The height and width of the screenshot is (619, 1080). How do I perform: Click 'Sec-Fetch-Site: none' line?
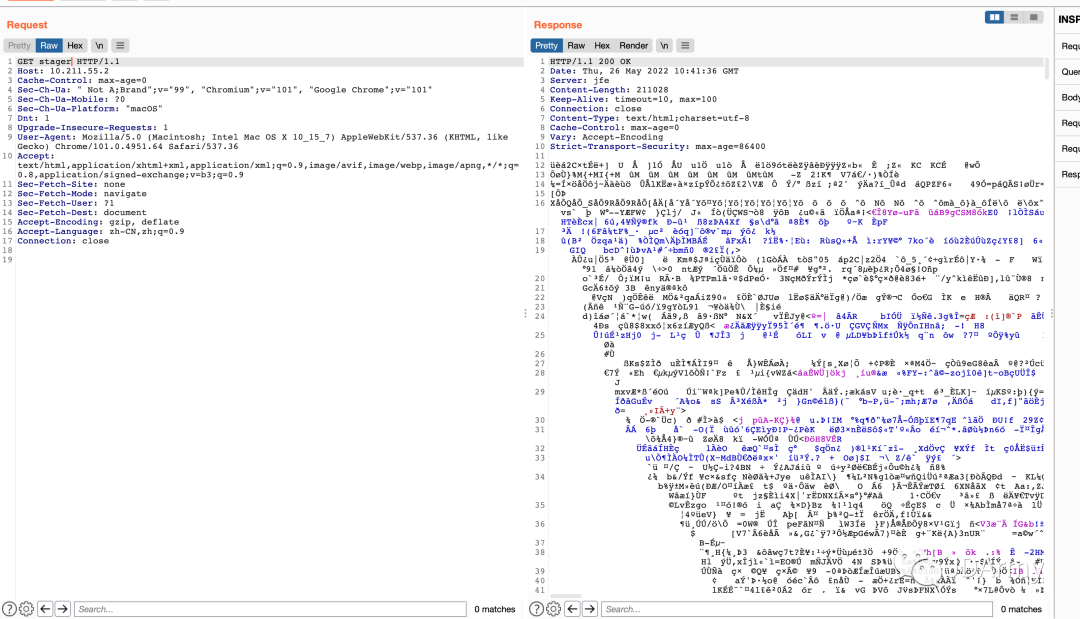pyautogui.click(x=71, y=185)
